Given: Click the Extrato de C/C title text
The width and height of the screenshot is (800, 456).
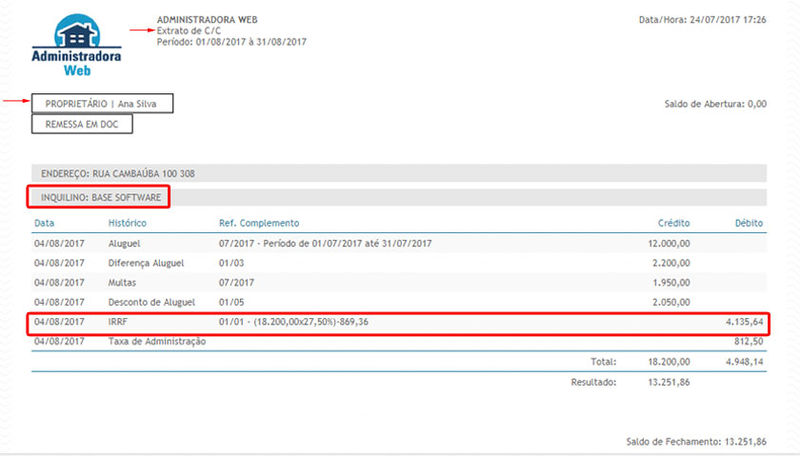Looking at the screenshot, I should (x=189, y=30).
